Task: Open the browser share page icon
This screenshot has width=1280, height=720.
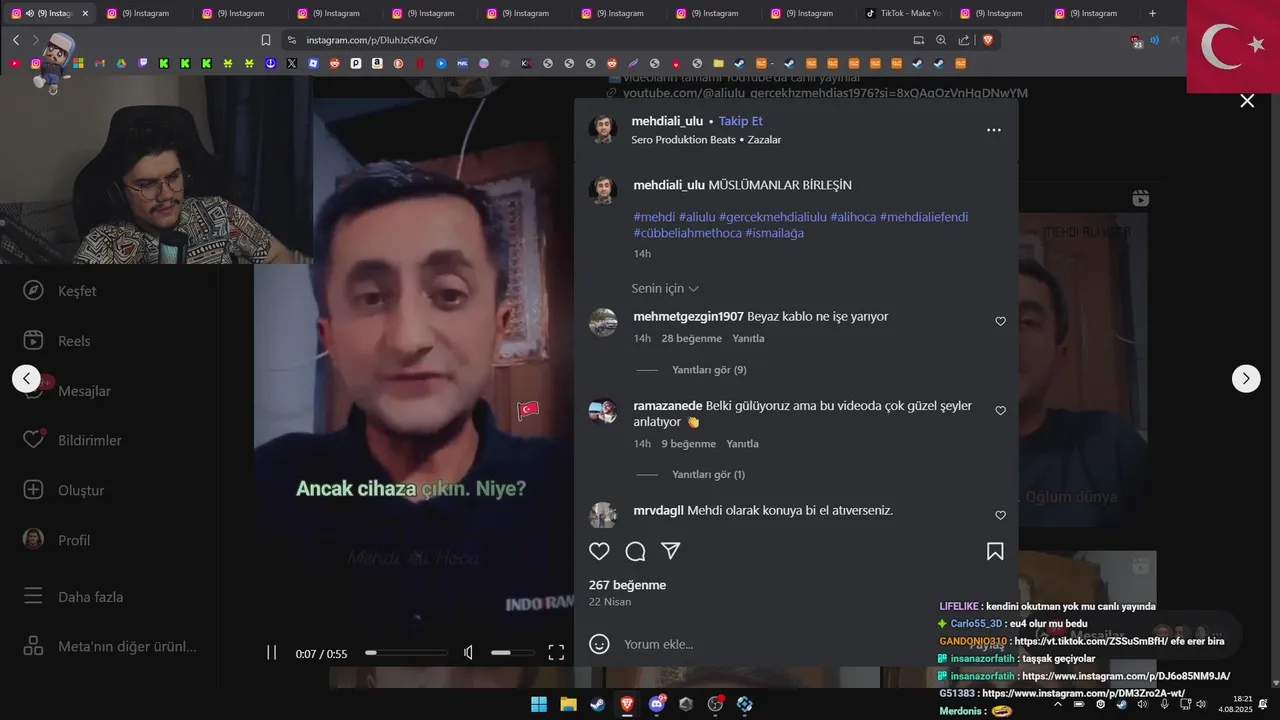Action: click(964, 40)
